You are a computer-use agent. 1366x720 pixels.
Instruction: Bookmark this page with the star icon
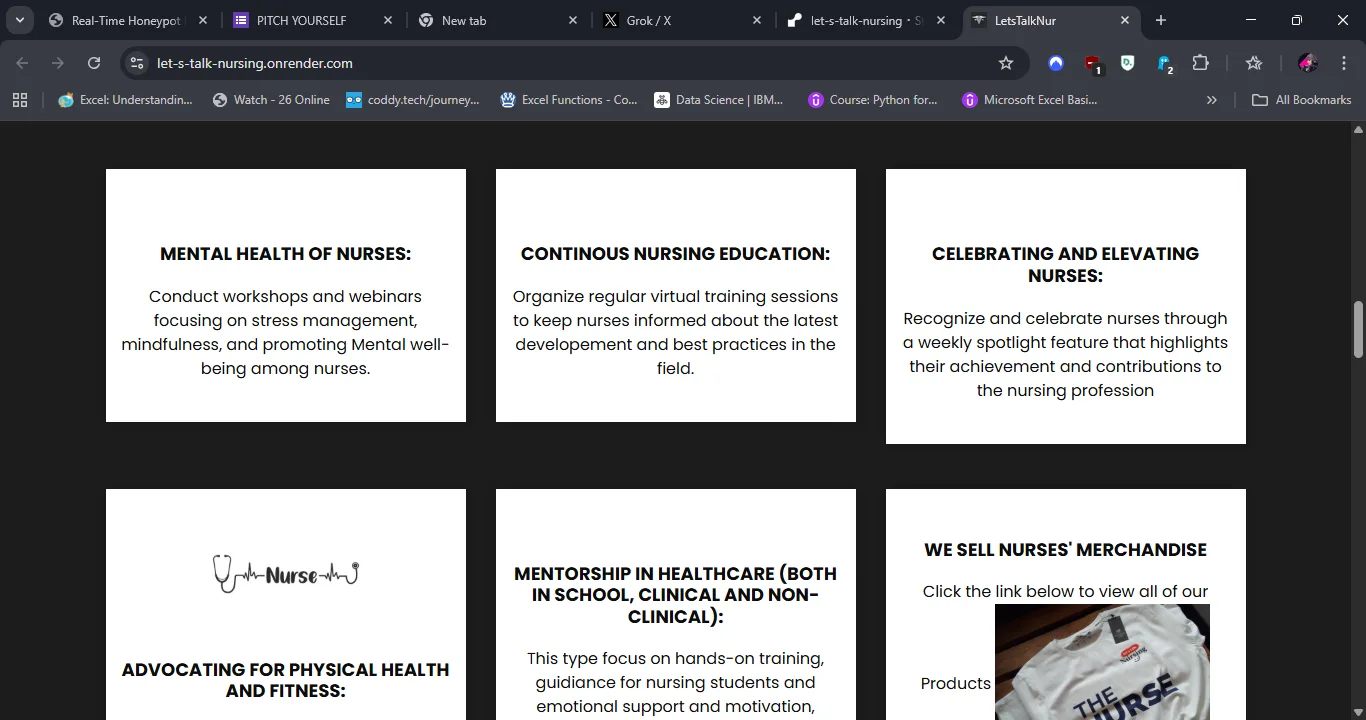1006,63
